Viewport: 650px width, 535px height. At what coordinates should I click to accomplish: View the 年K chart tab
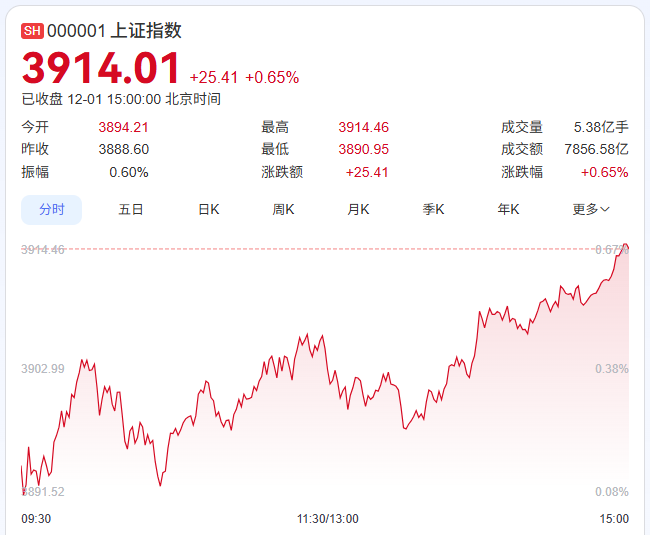(508, 209)
